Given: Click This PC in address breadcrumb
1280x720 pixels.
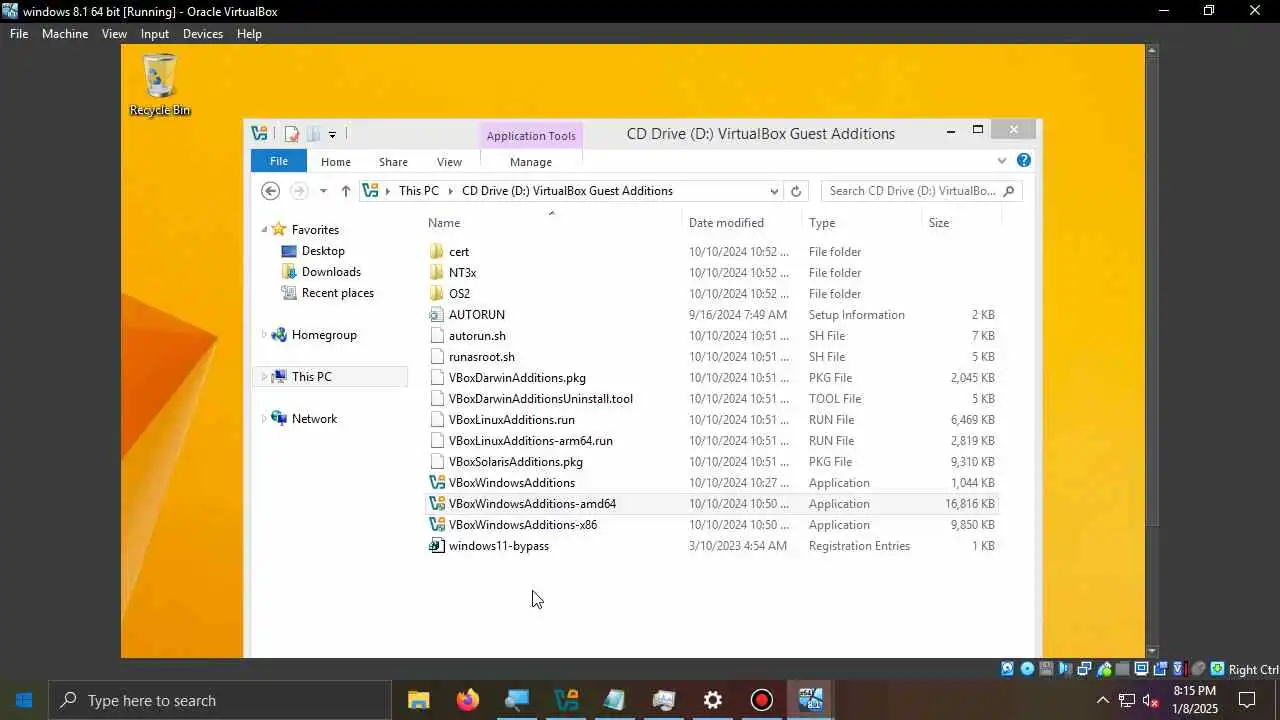Looking at the screenshot, I should [418, 191].
